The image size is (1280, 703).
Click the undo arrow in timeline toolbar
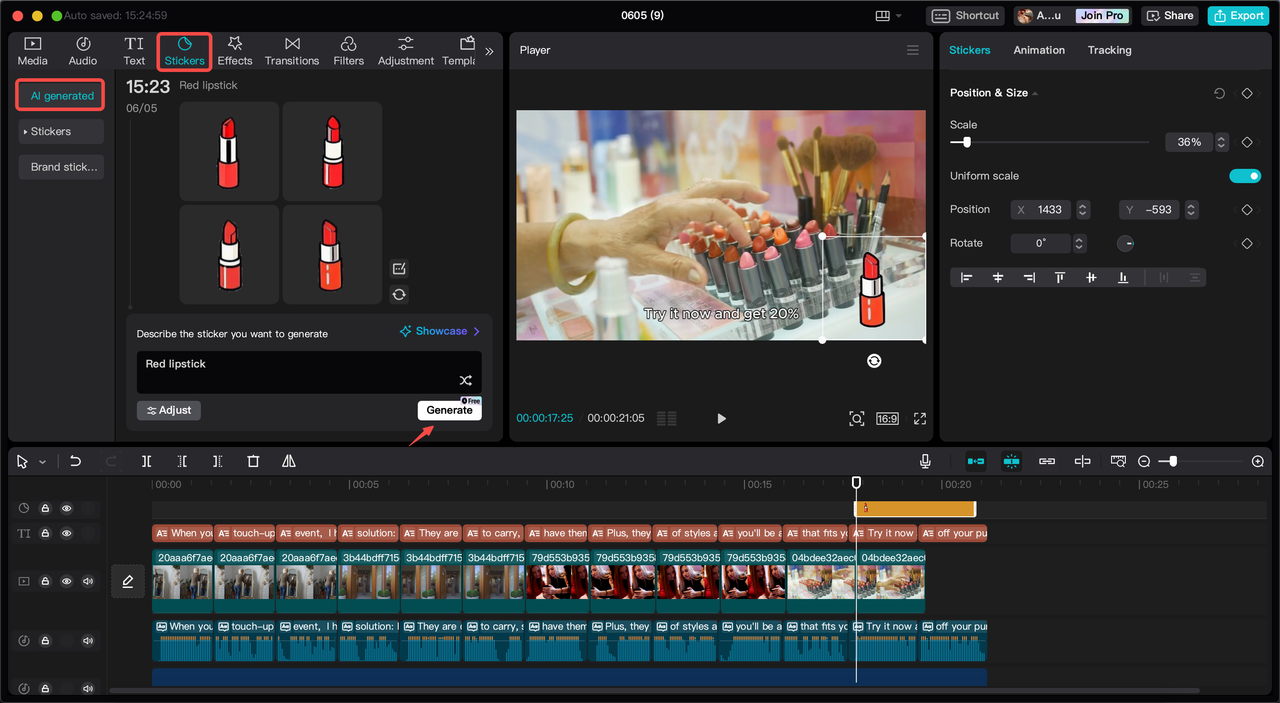click(75, 461)
